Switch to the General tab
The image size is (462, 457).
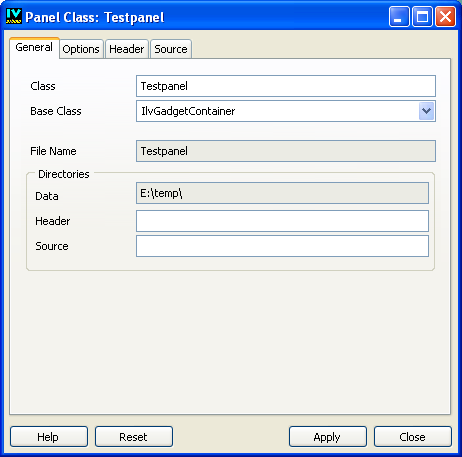tap(34, 48)
